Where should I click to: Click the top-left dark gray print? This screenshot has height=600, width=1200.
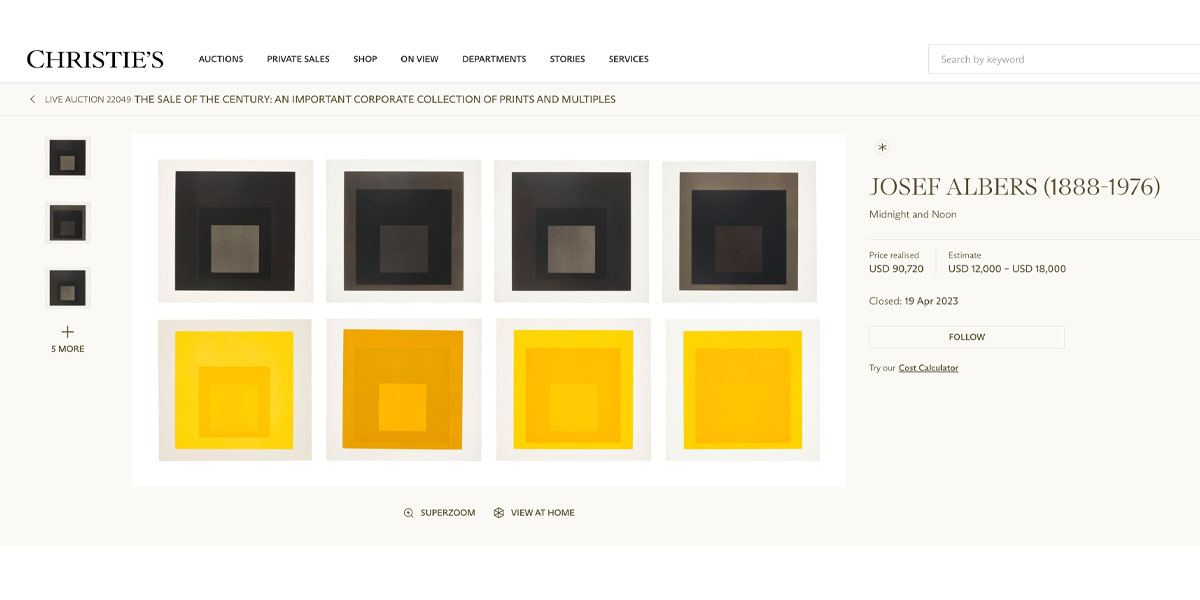click(x=235, y=231)
